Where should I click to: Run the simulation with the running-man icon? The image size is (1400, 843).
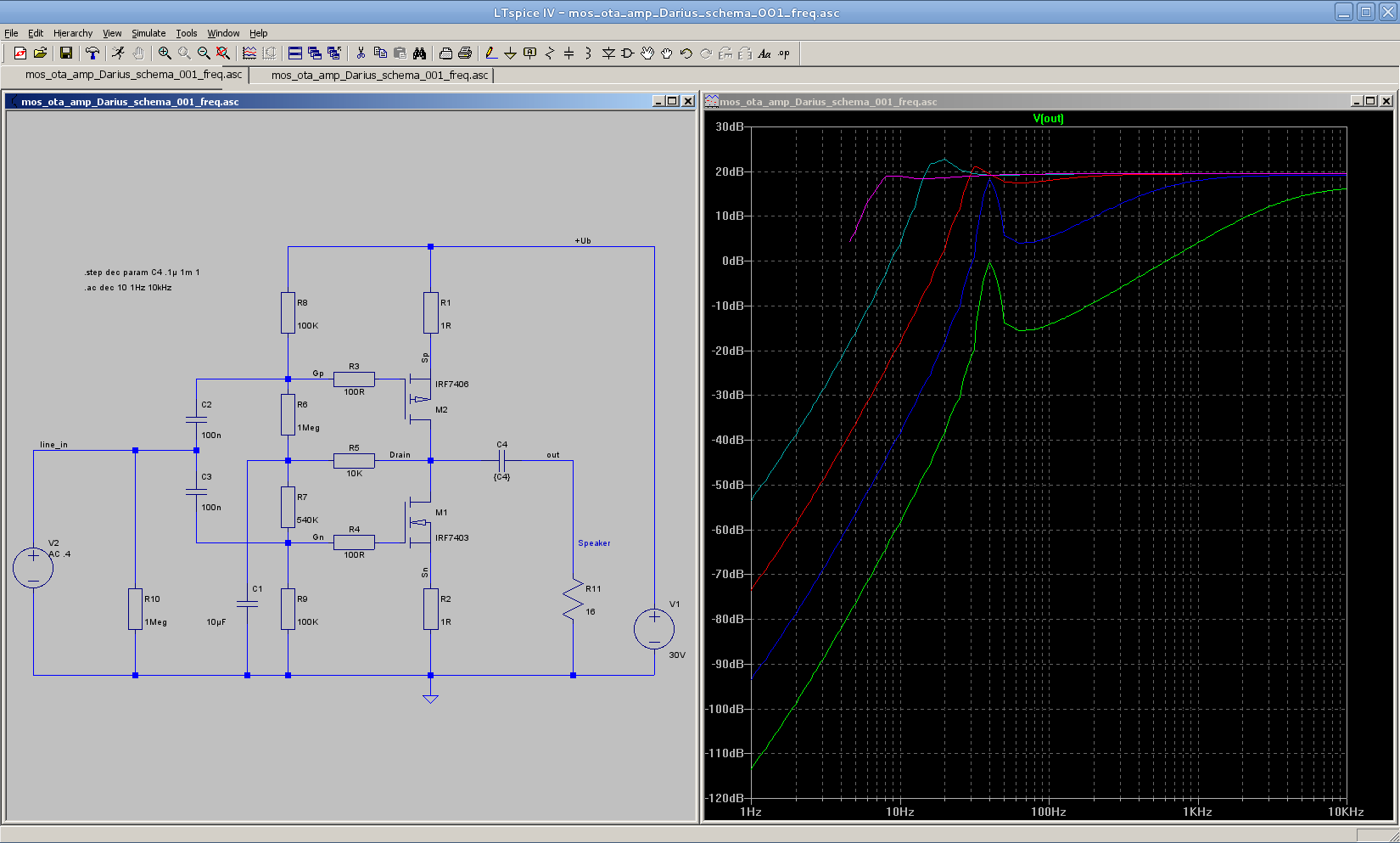(118, 53)
